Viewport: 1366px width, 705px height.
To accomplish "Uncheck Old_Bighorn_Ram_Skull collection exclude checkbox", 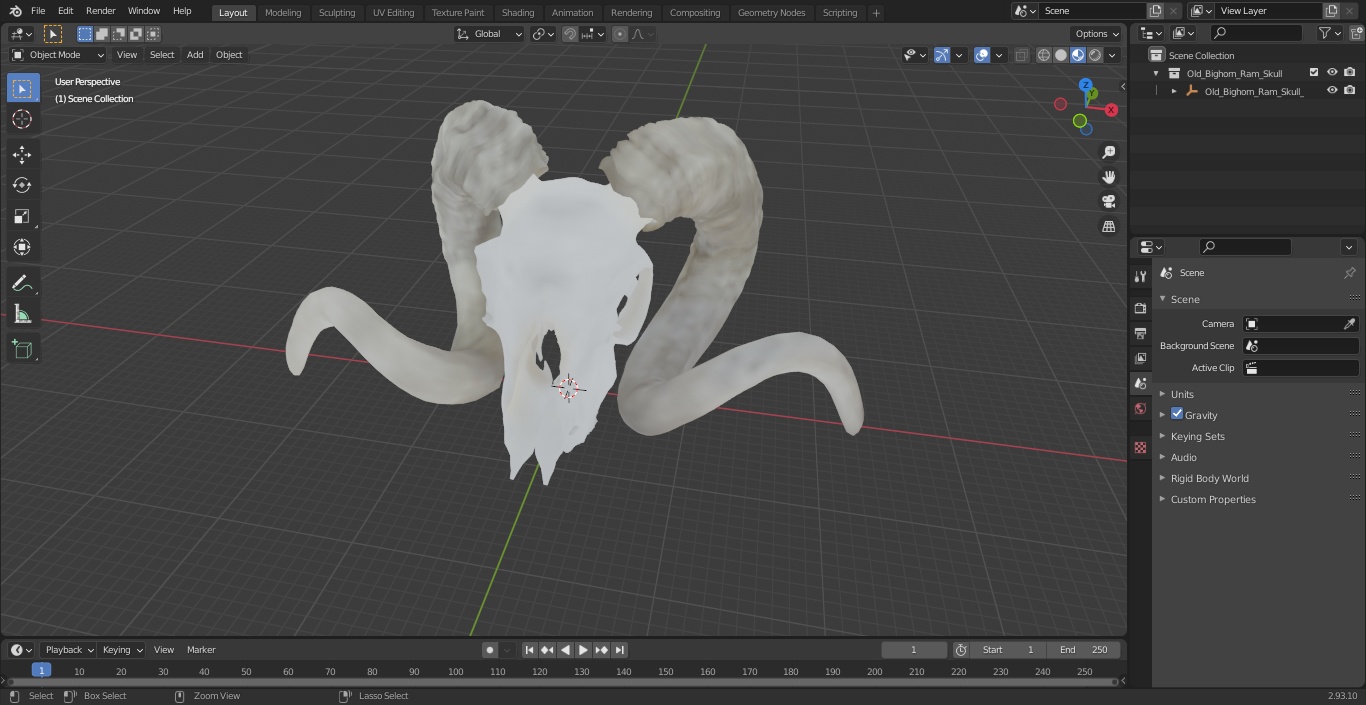I will (1314, 73).
